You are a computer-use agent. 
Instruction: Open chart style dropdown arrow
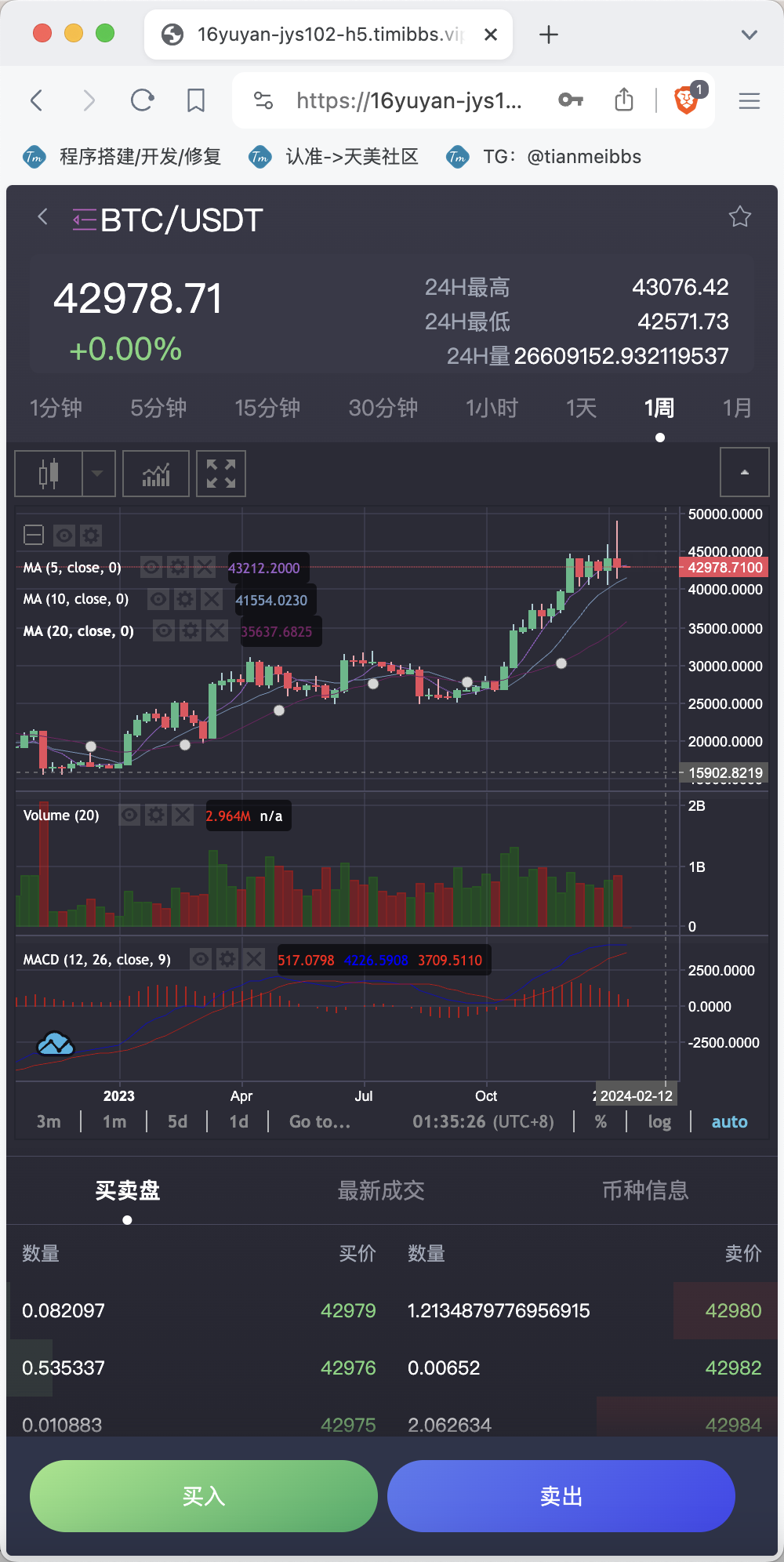[x=98, y=474]
